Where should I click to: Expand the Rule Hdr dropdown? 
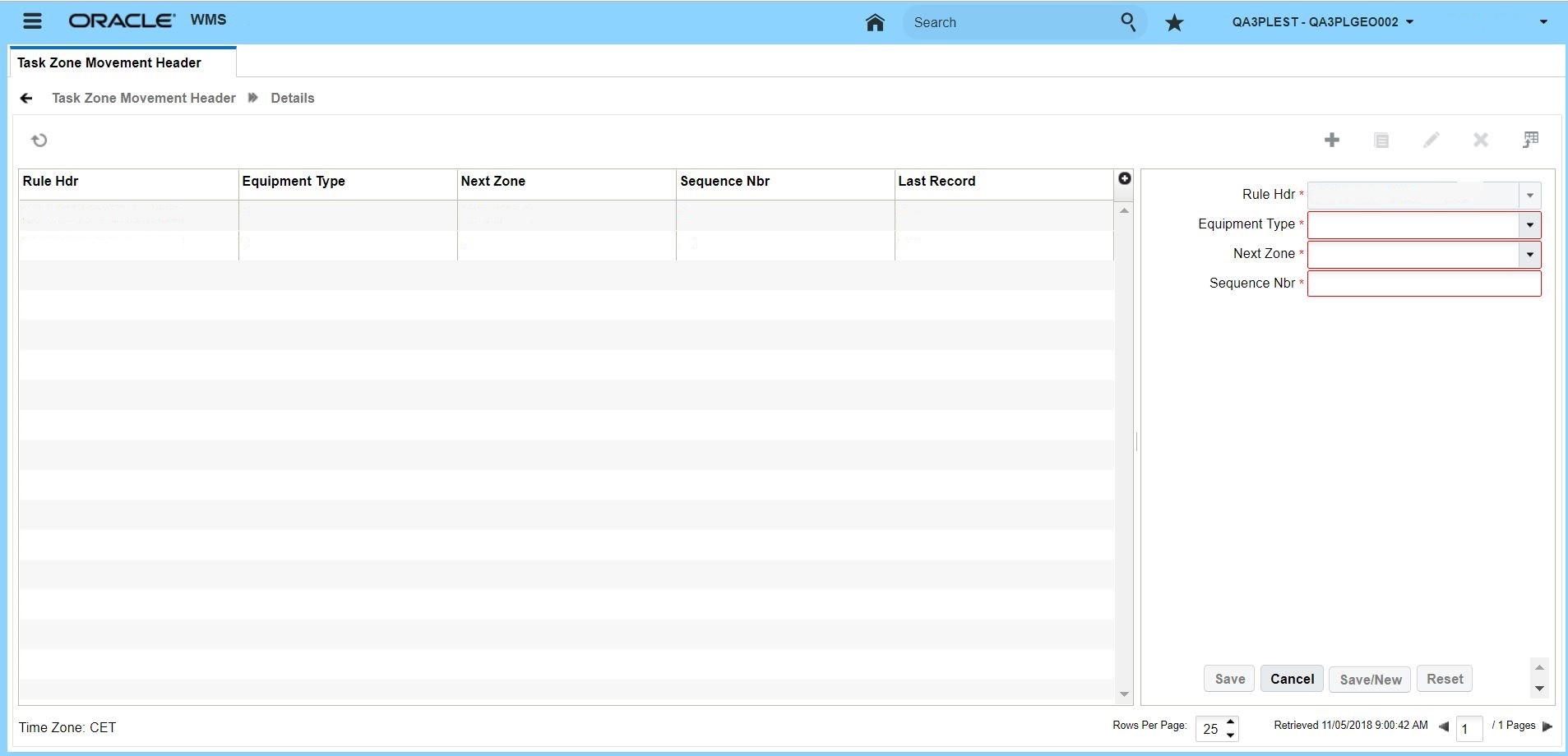1530,196
